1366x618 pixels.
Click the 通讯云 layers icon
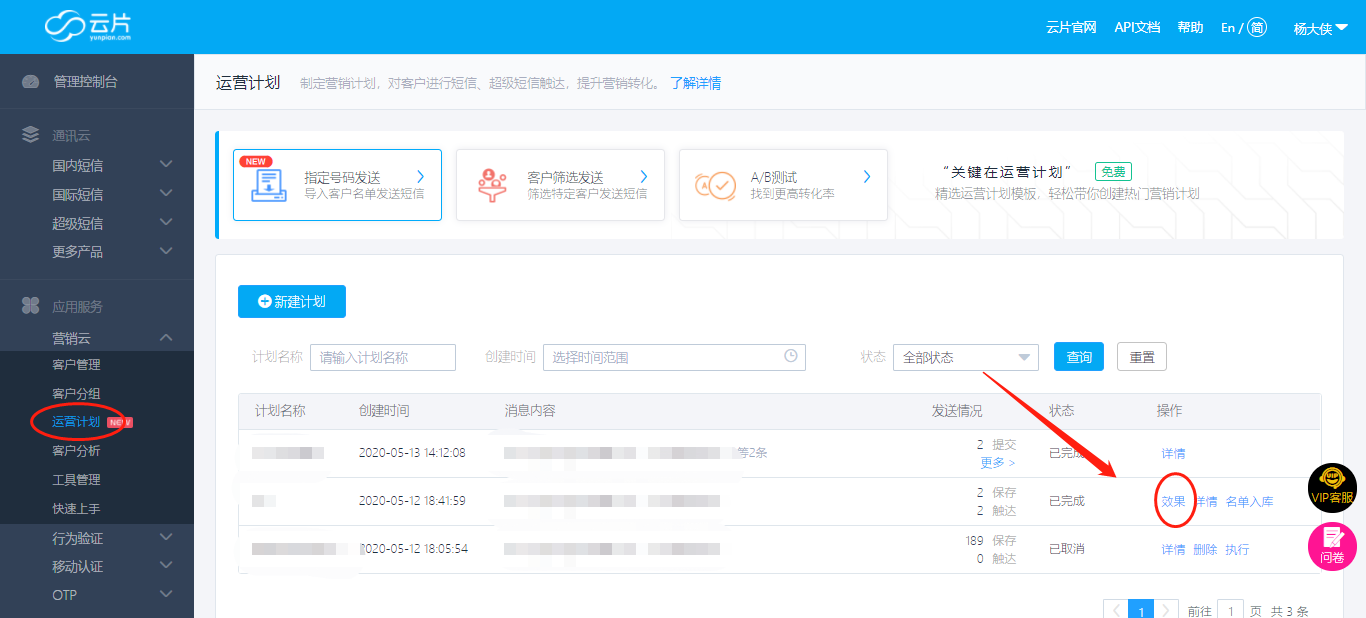click(31, 135)
